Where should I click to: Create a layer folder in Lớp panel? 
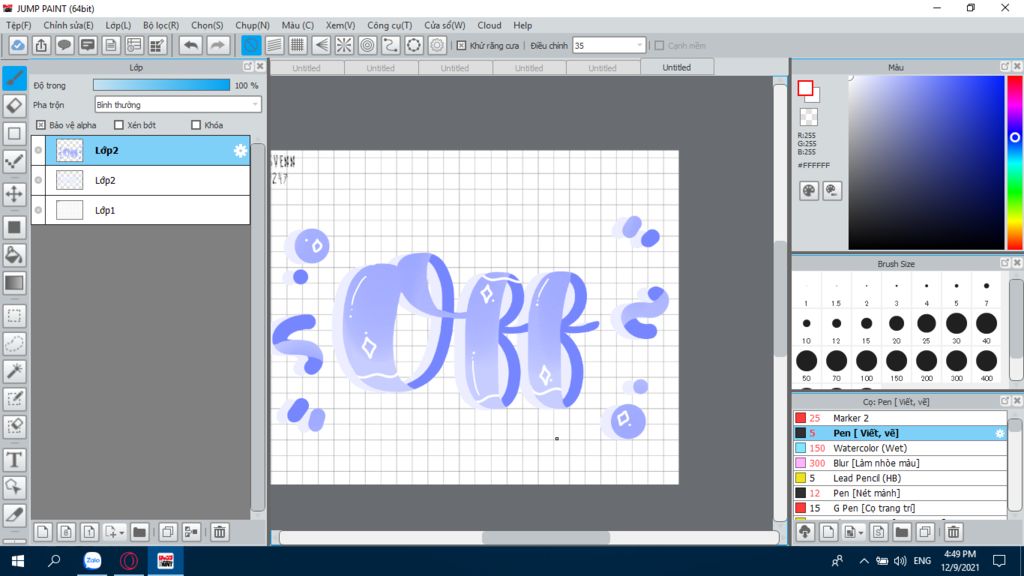pyautogui.click(x=139, y=532)
